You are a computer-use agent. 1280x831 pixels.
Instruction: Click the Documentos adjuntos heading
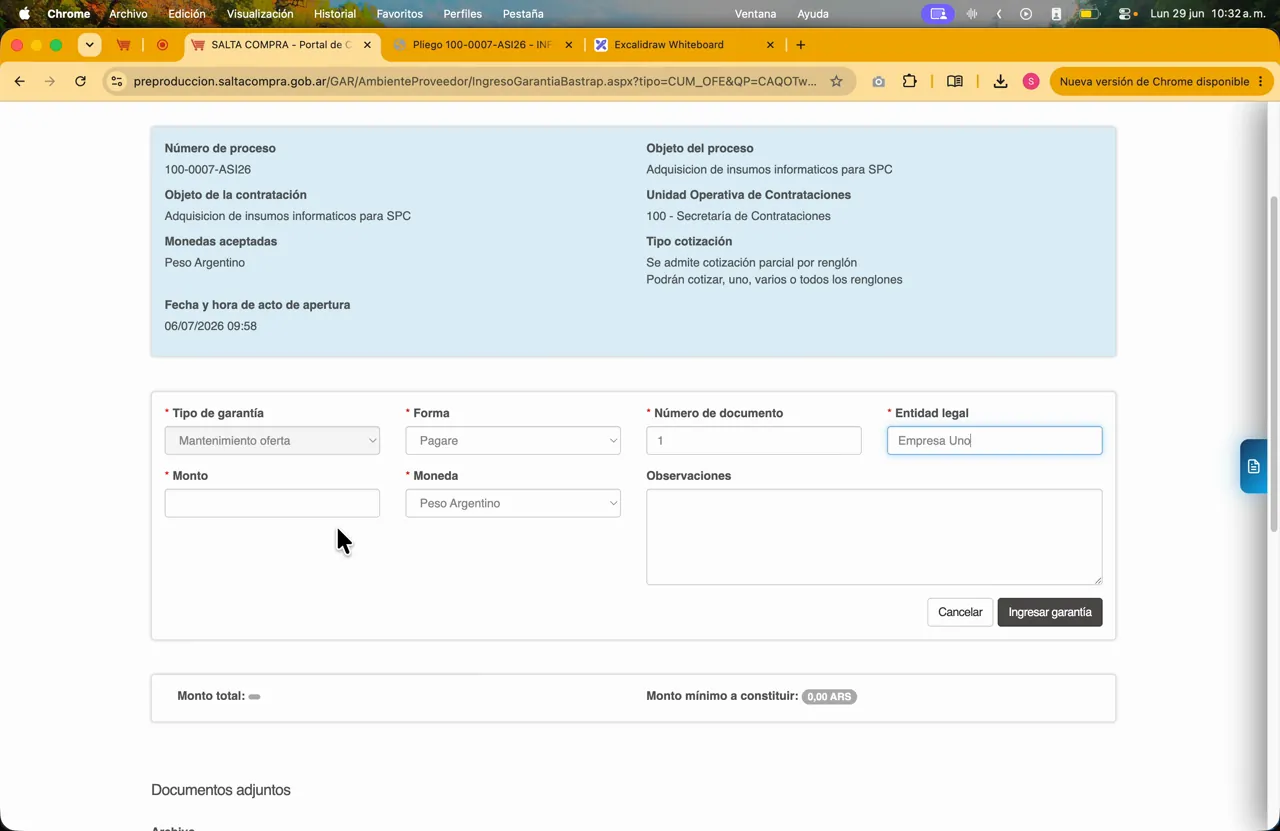(221, 790)
